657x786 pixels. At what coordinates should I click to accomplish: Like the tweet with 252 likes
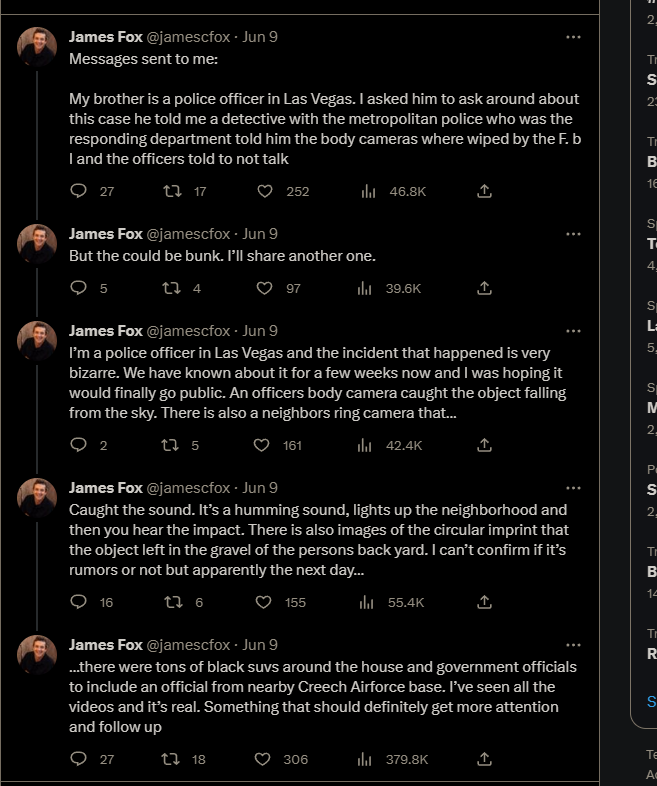pos(265,191)
